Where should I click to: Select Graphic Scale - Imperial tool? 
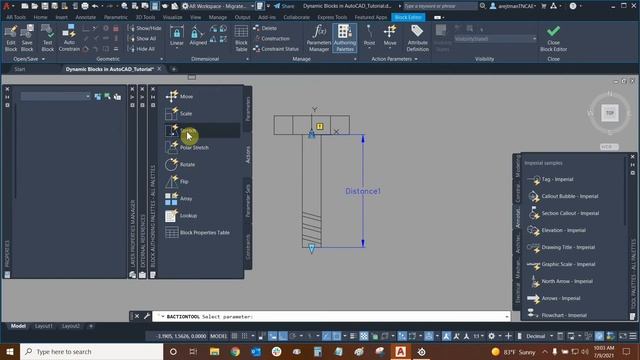click(561, 264)
